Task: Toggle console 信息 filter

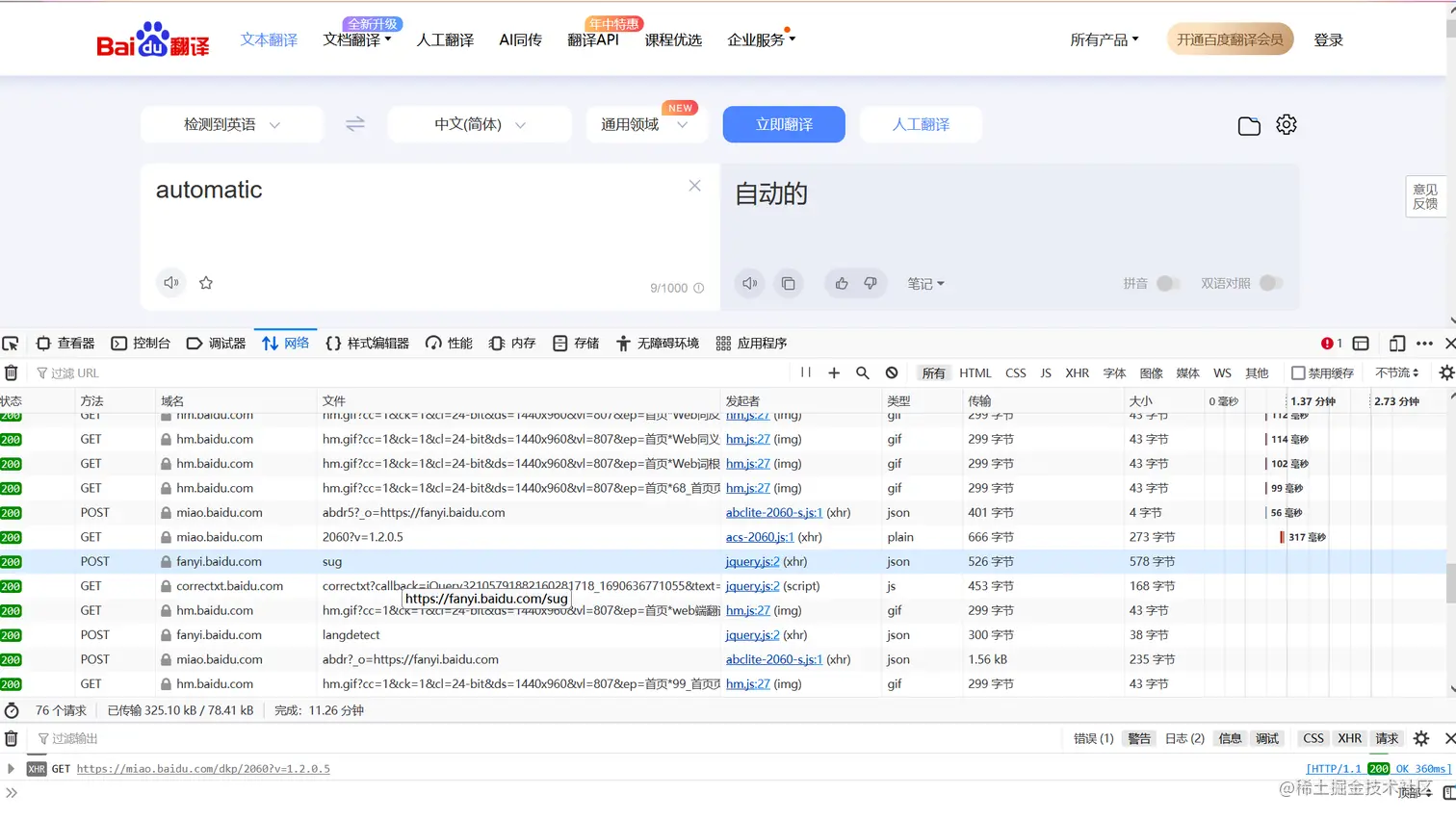Action: click(x=1230, y=738)
